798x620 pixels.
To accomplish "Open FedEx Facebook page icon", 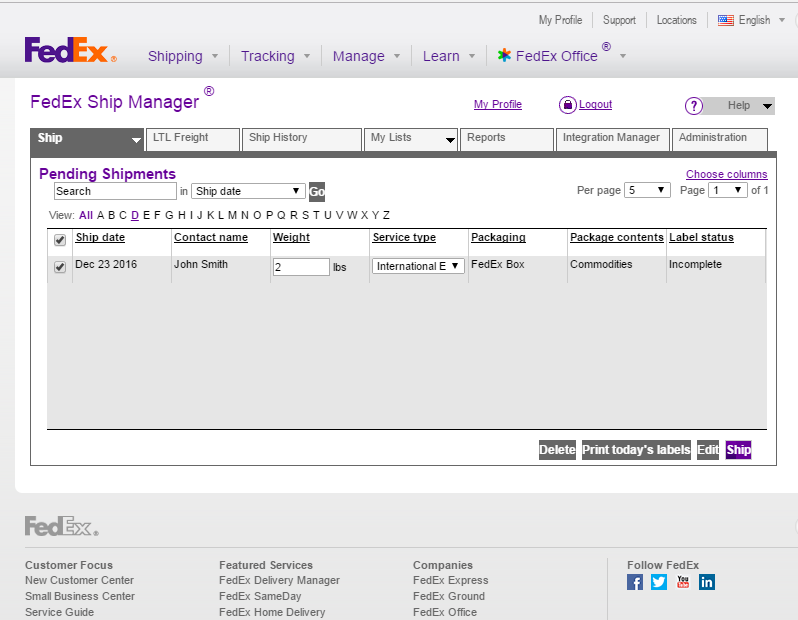I will 635,582.
